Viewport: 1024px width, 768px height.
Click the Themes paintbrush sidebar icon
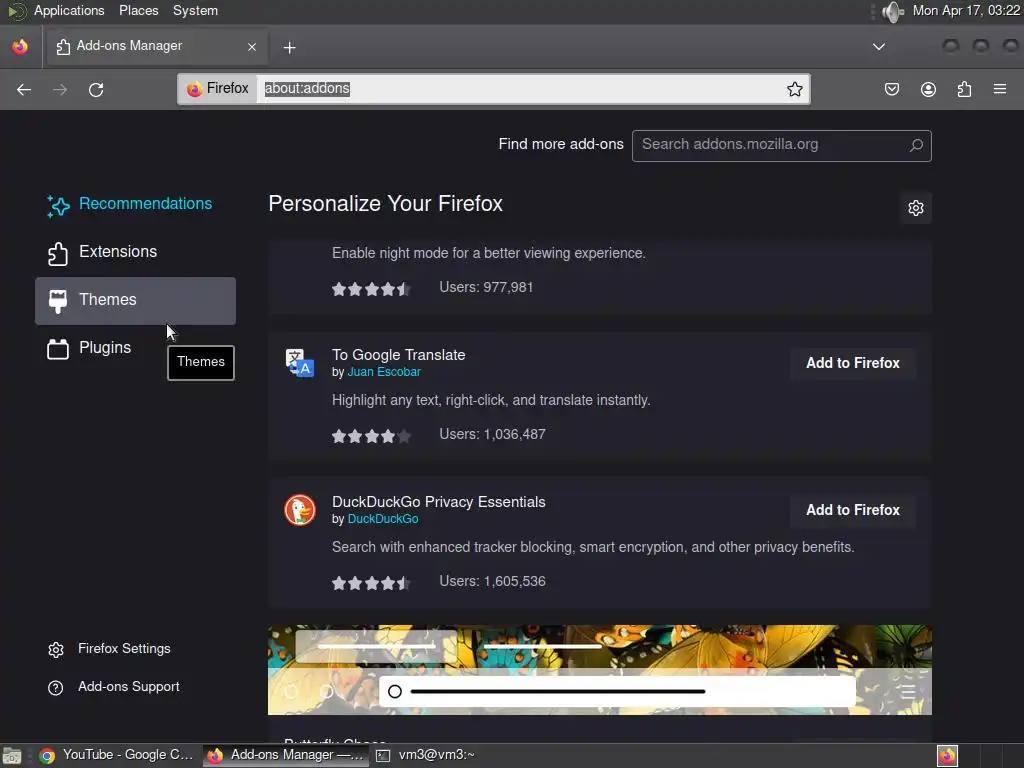pyautogui.click(x=58, y=301)
